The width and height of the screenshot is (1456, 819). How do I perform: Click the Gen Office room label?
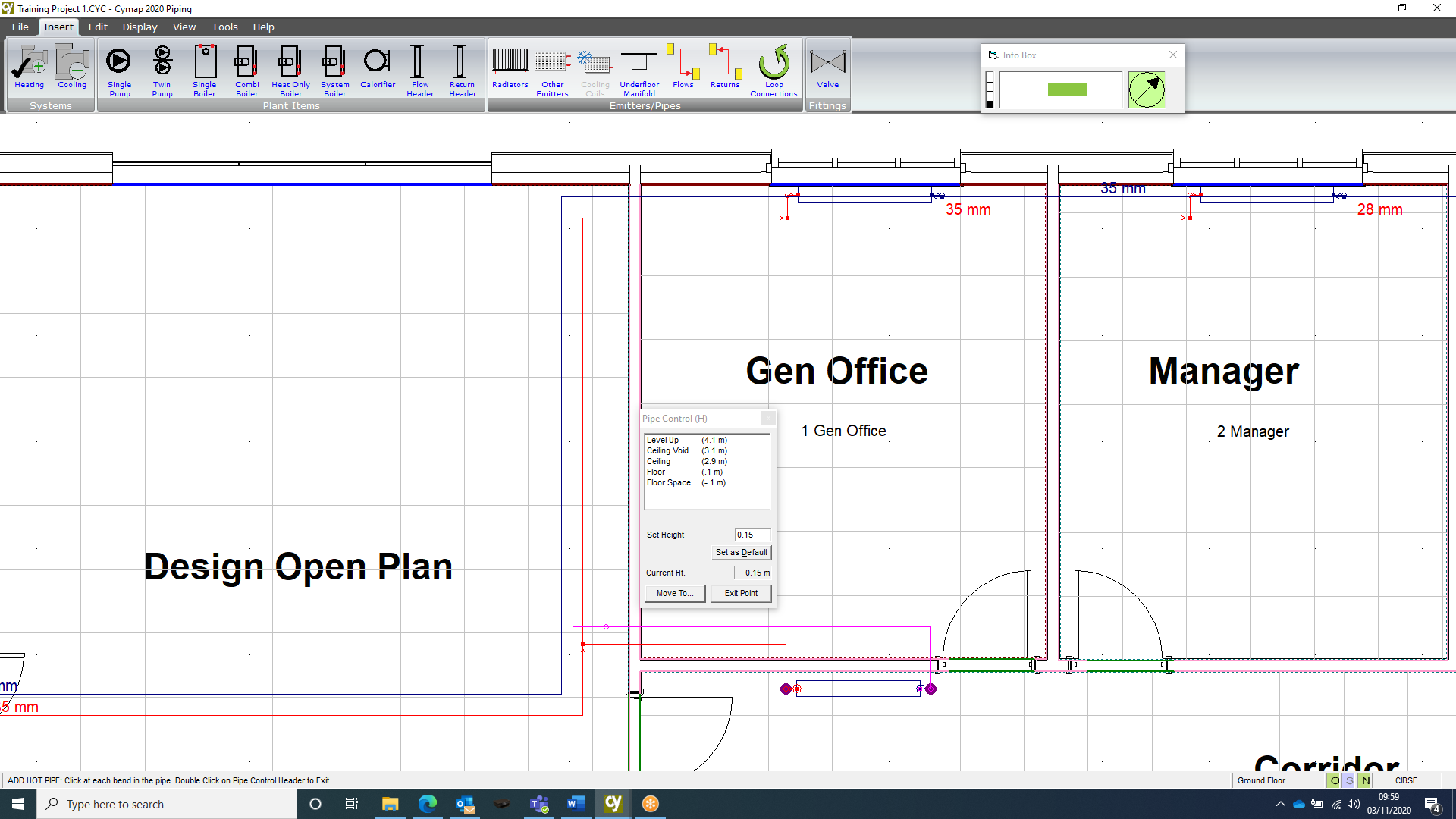[x=836, y=372]
